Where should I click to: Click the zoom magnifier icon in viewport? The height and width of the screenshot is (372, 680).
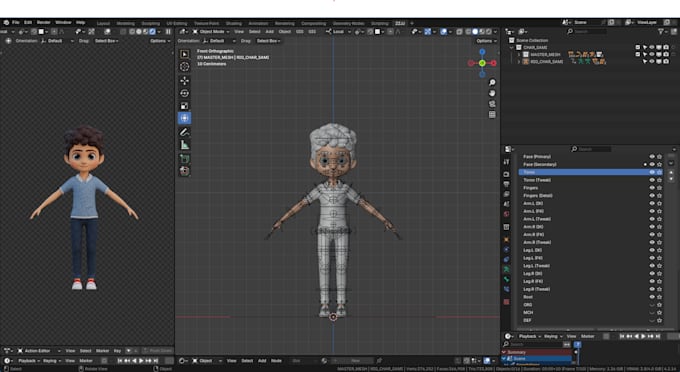pos(492,82)
